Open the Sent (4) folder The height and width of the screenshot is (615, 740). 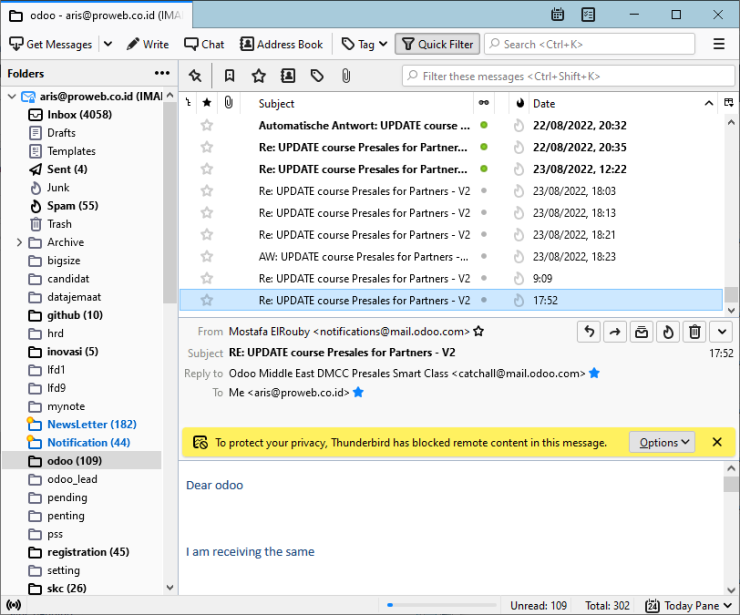tap(67, 169)
